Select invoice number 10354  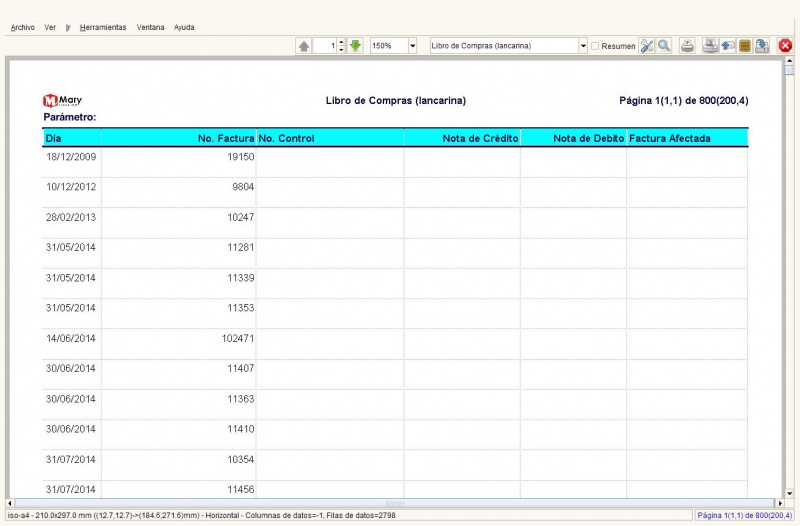[x=241, y=459]
